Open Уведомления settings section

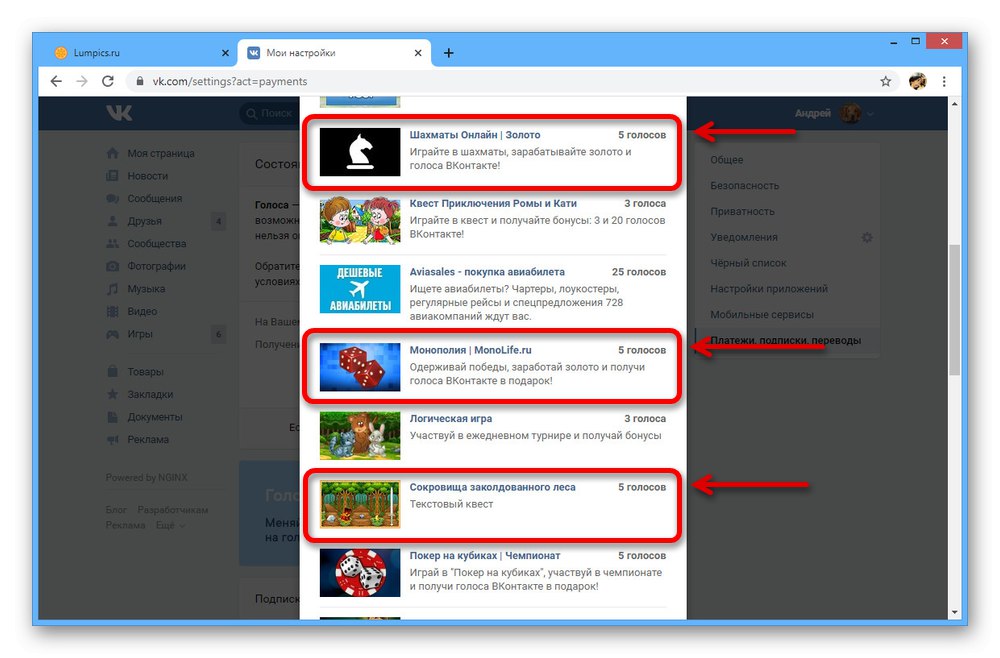[x=744, y=237]
